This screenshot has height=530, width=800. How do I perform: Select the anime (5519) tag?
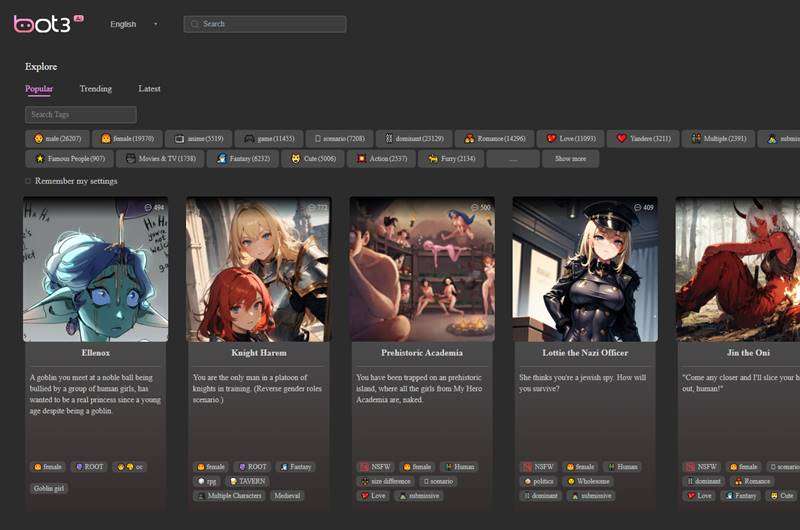pyautogui.click(x=198, y=138)
